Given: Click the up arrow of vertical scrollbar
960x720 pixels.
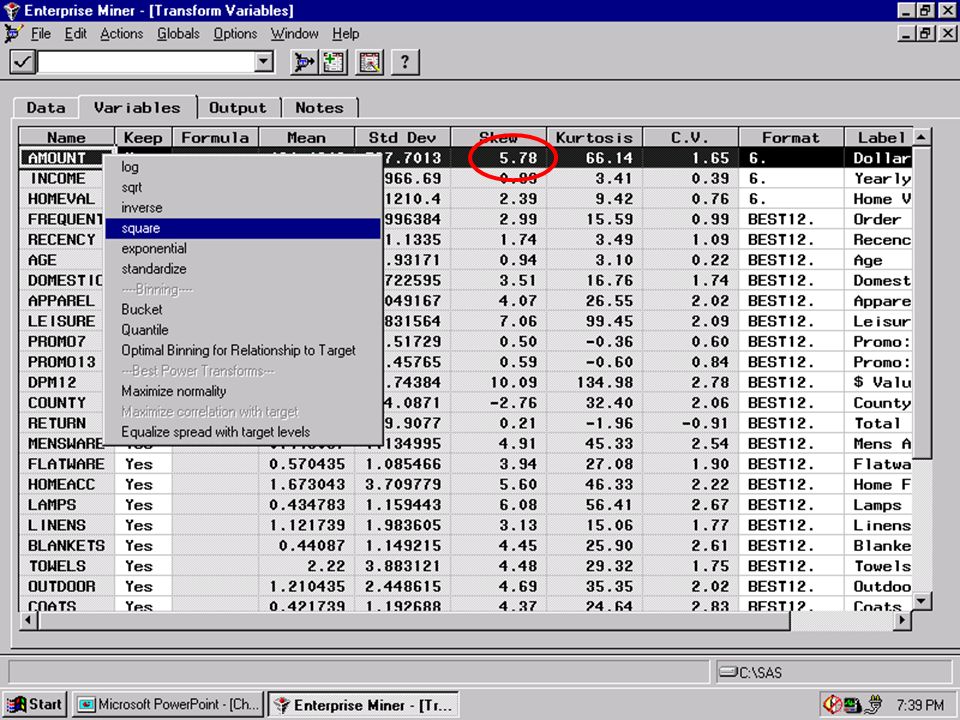Looking at the screenshot, I should point(922,137).
